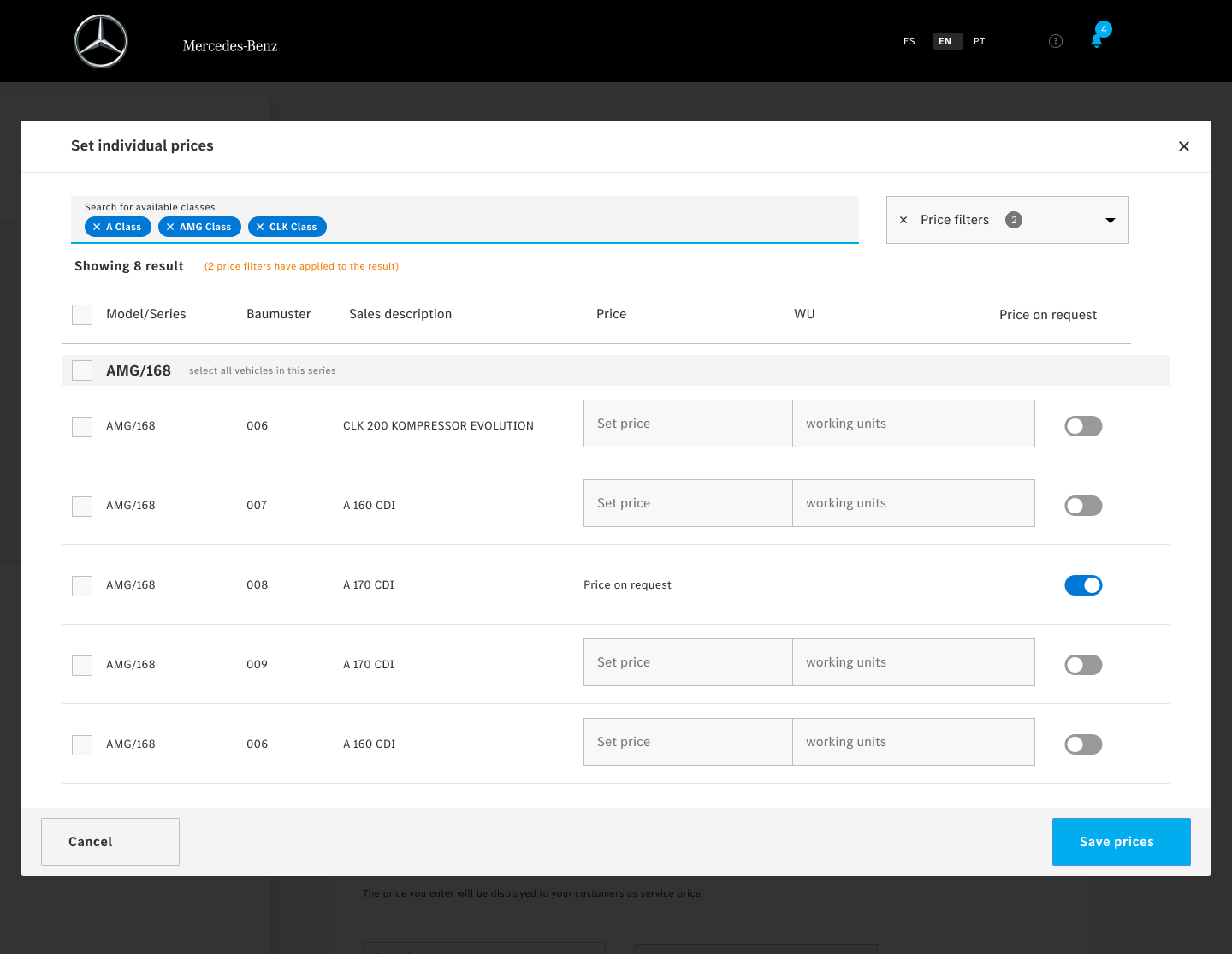1232x954 pixels.
Task: Switch language to ES
Action: click(909, 41)
